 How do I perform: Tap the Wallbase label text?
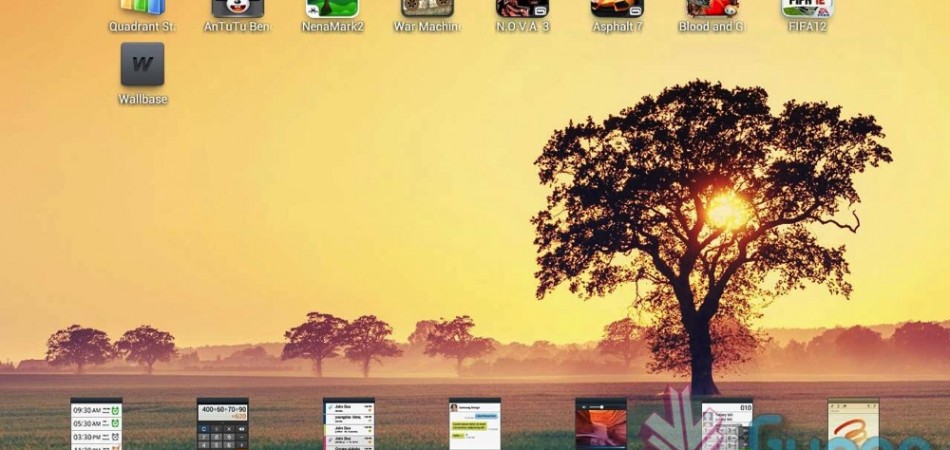142,99
